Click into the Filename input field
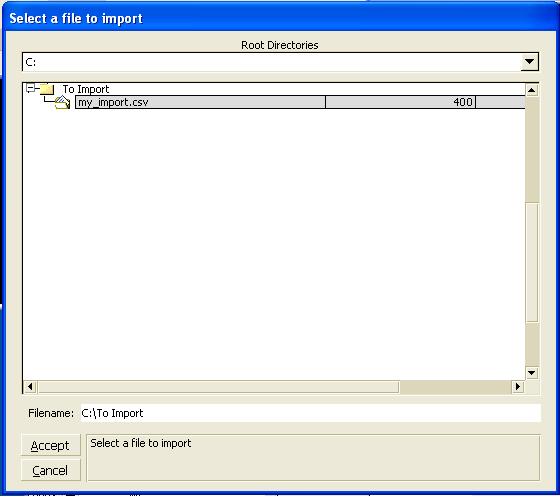The image size is (560, 496). click(310, 413)
